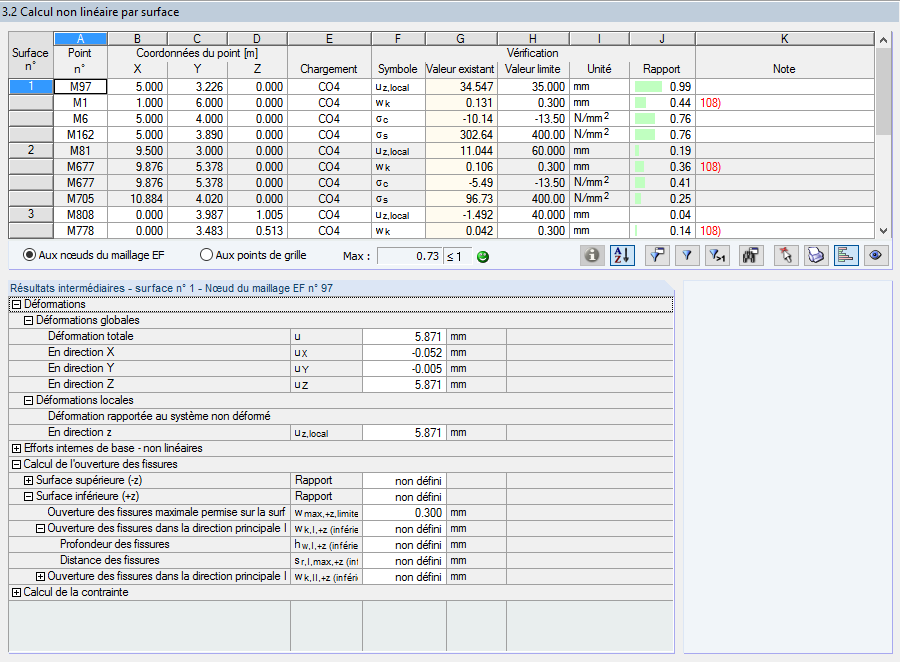Collapse crack opening direction wk,I,+z row
Image resolution: width=900 pixels, height=662 pixels.
tap(40, 529)
